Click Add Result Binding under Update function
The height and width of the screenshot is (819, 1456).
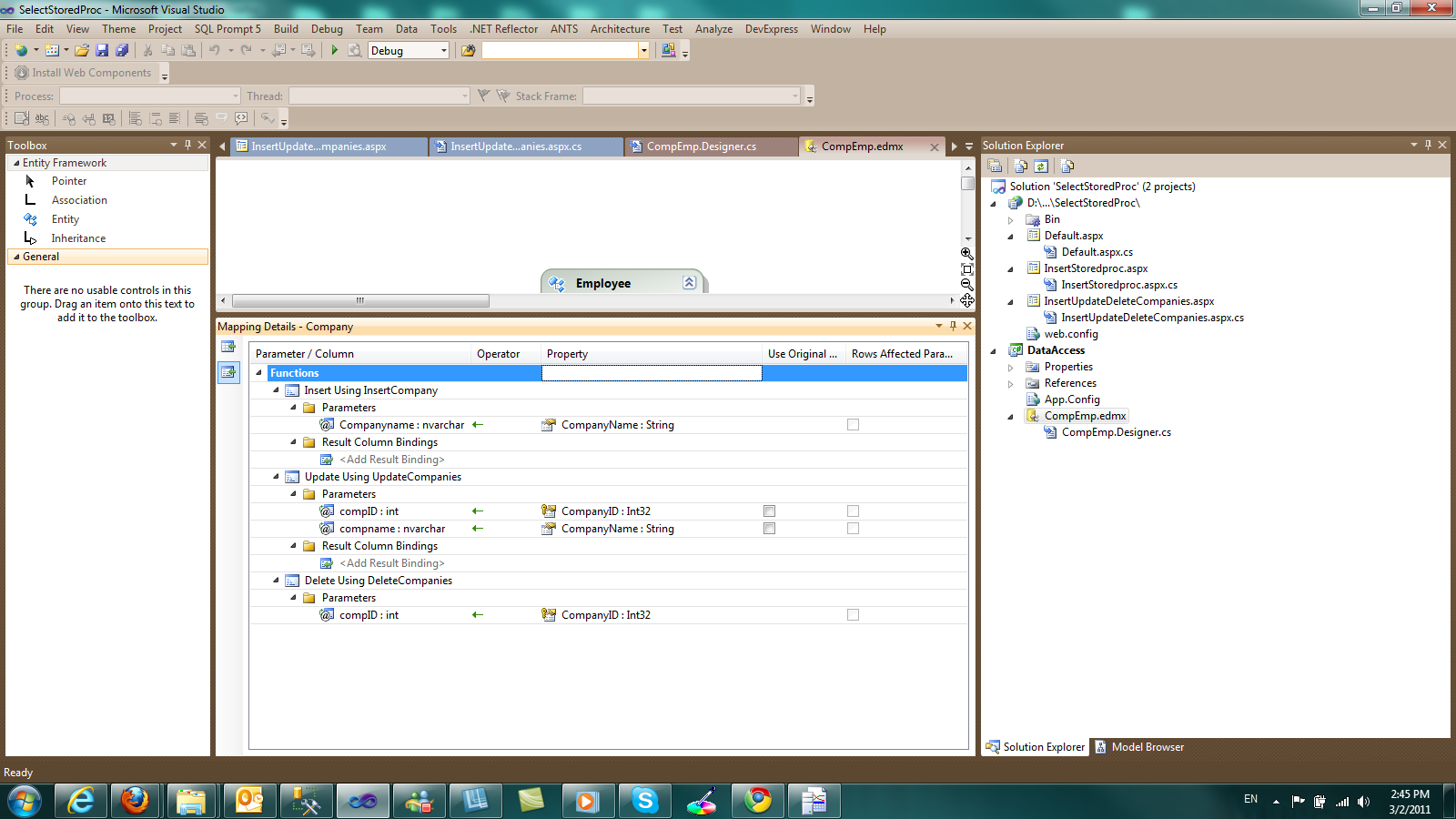pyautogui.click(x=392, y=563)
